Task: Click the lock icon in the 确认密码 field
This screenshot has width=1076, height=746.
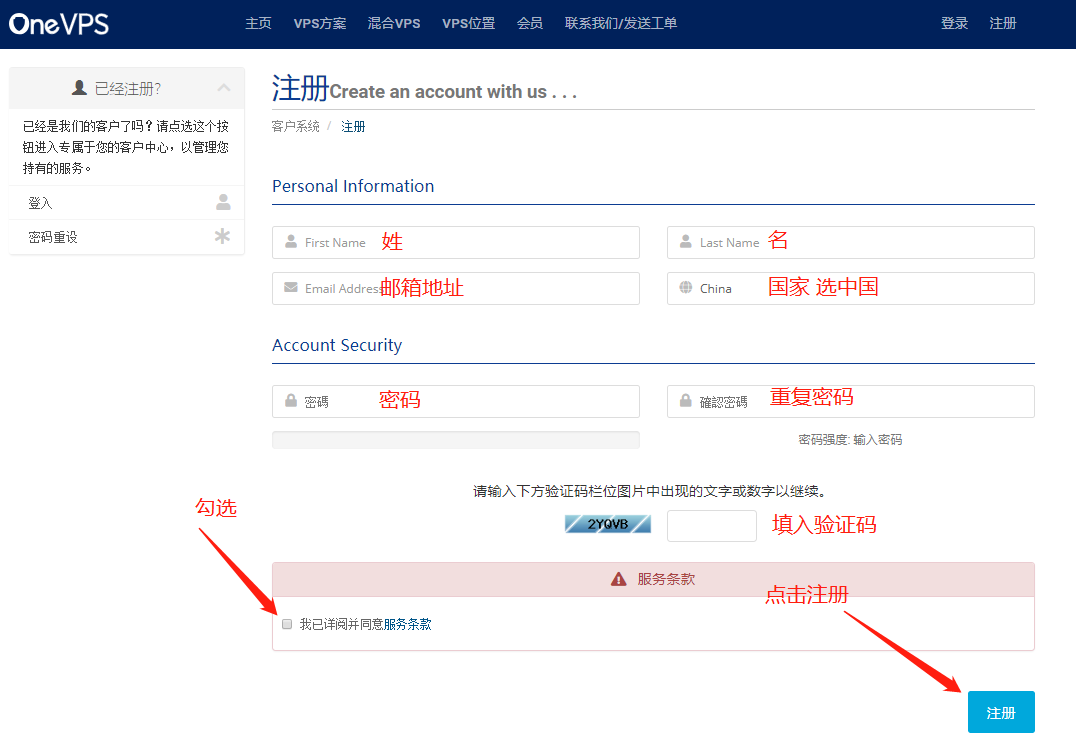Action: (x=683, y=401)
